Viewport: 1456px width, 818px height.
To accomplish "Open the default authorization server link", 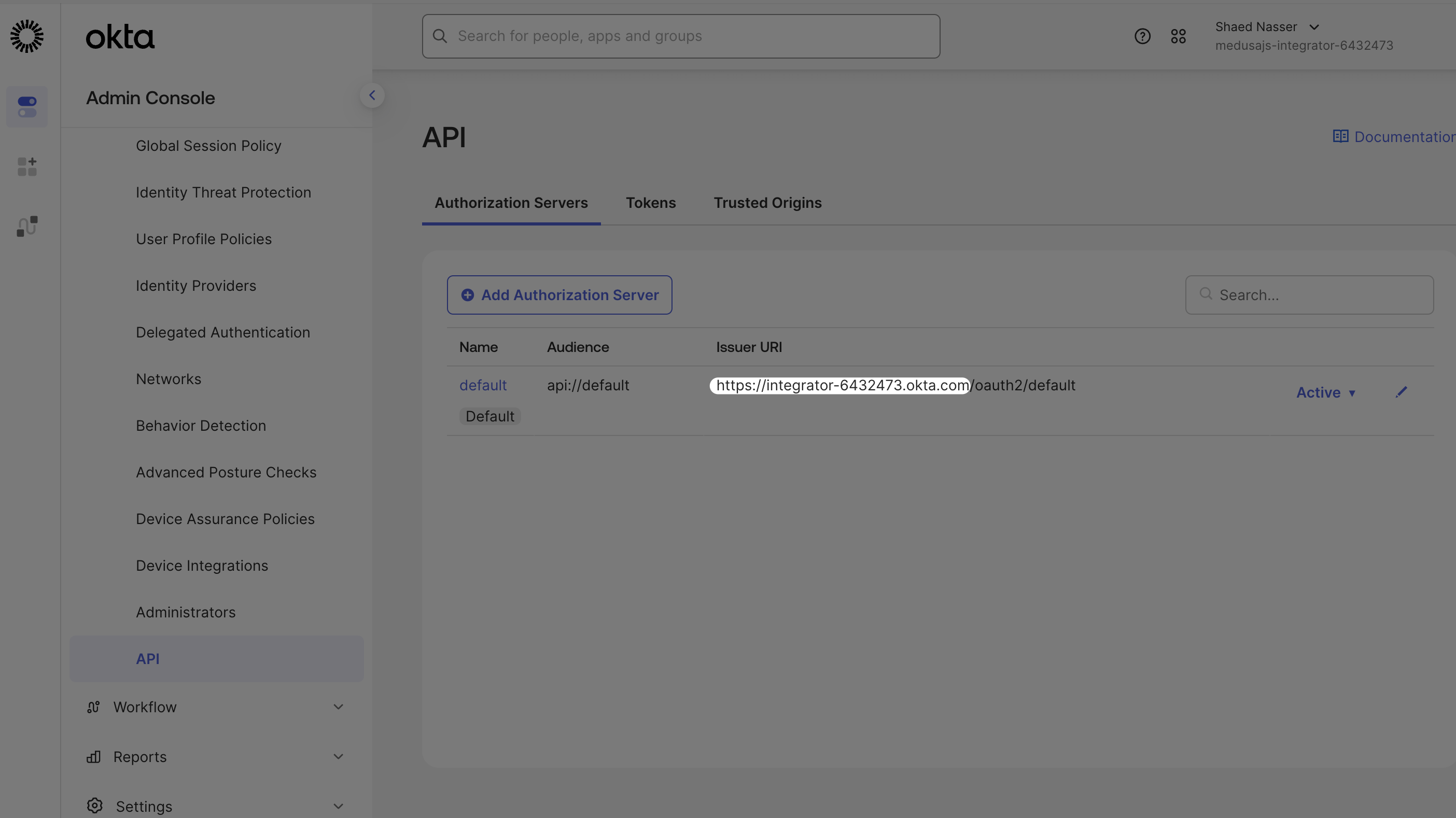I will [483, 385].
